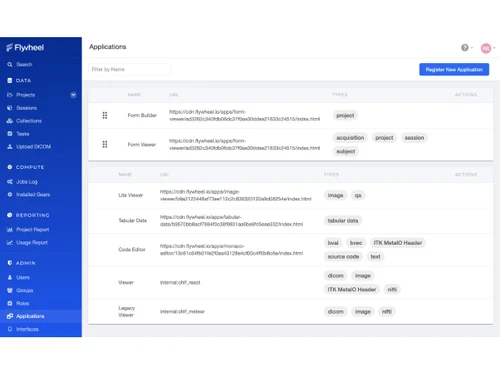
Task: Click the tabular data tag
Action: pos(343,221)
